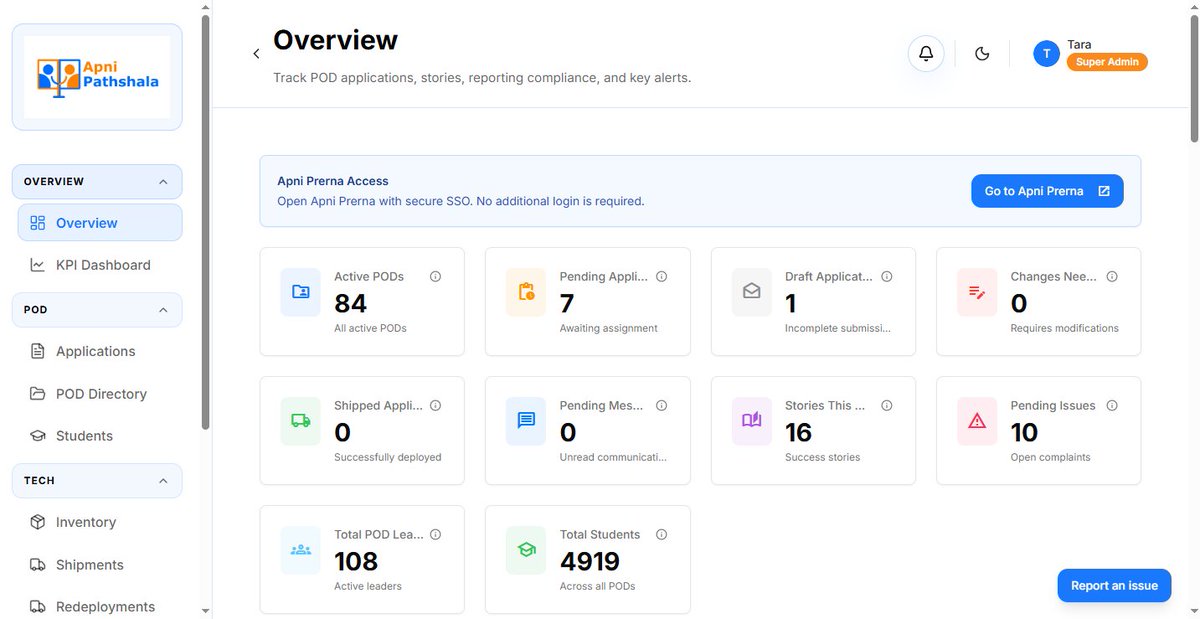The width and height of the screenshot is (1200, 619).
Task: Show info for Total Students card
Action: point(661,535)
